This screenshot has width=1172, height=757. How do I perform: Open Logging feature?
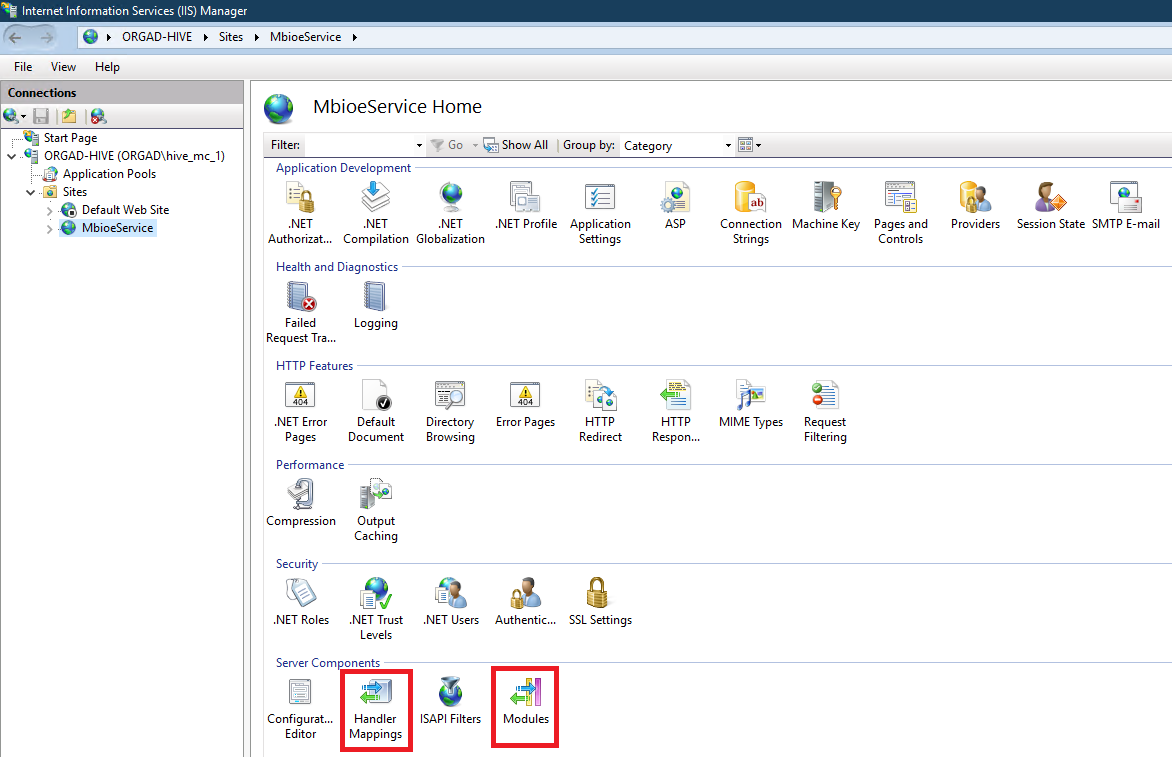[x=375, y=305]
